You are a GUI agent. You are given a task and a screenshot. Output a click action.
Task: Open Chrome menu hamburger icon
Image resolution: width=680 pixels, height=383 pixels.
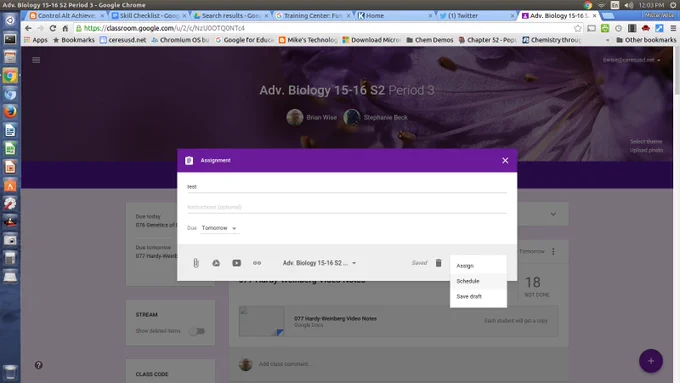(x=673, y=28)
